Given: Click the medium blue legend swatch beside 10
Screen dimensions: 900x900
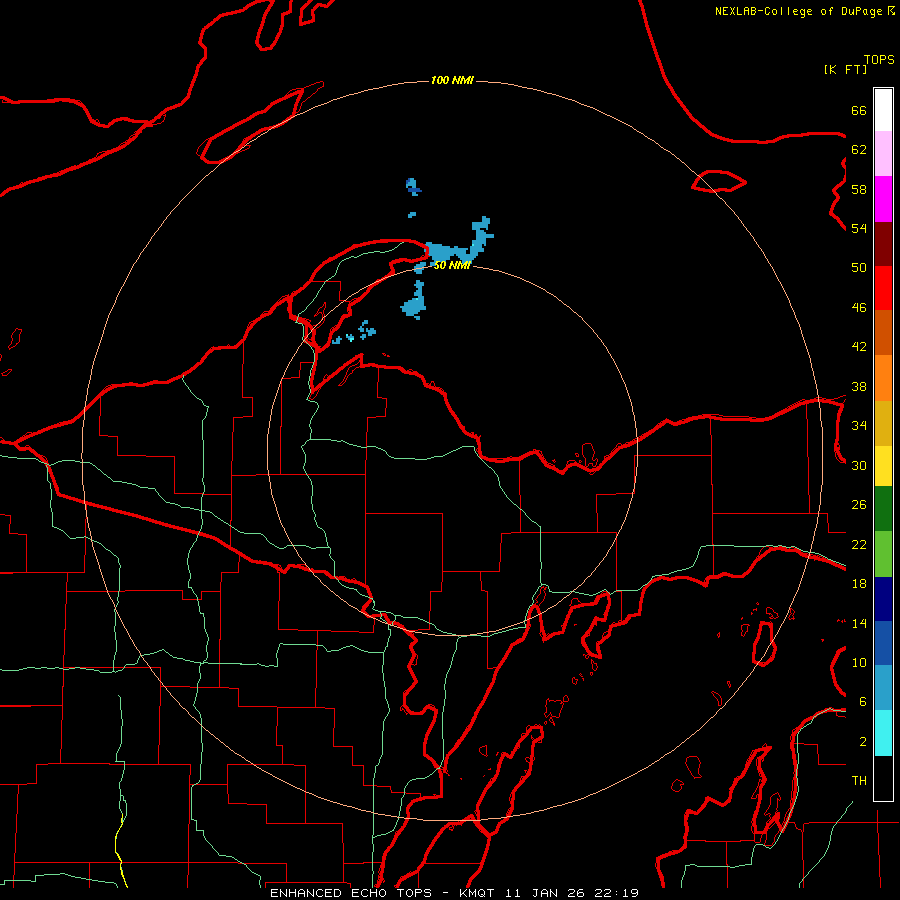Looking at the screenshot, I should point(883,643).
